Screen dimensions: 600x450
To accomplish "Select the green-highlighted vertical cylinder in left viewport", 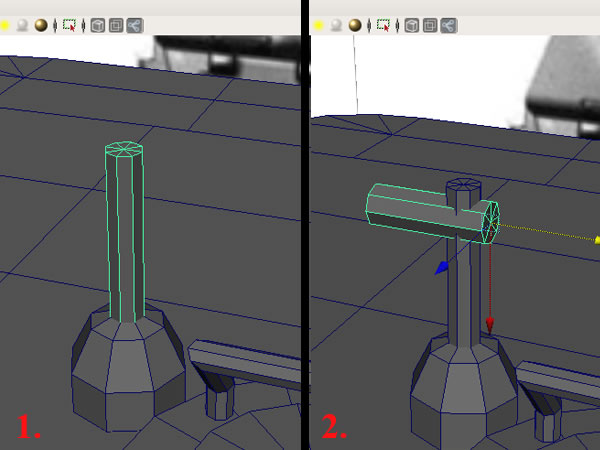I will (125, 233).
